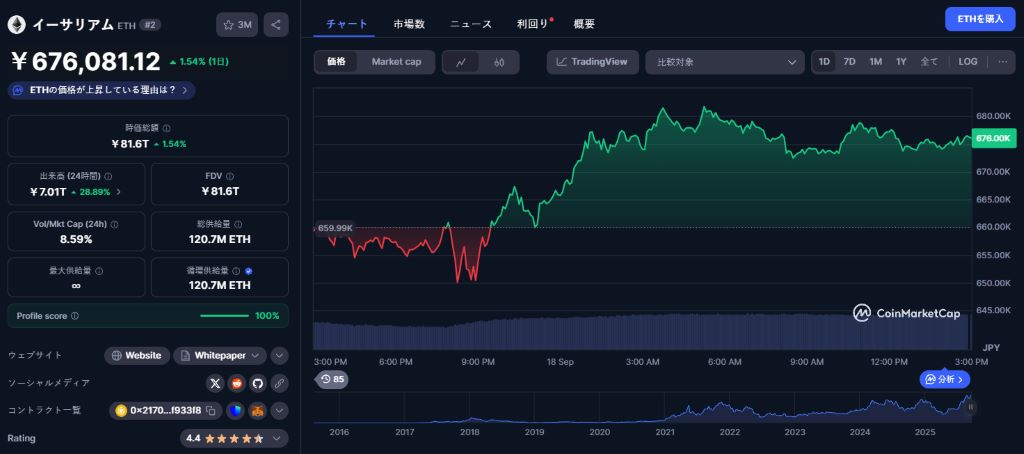Click the info icon beside 循環供給量
The height and width of the screenshot is (454, 1024).
tap(236, 270)
